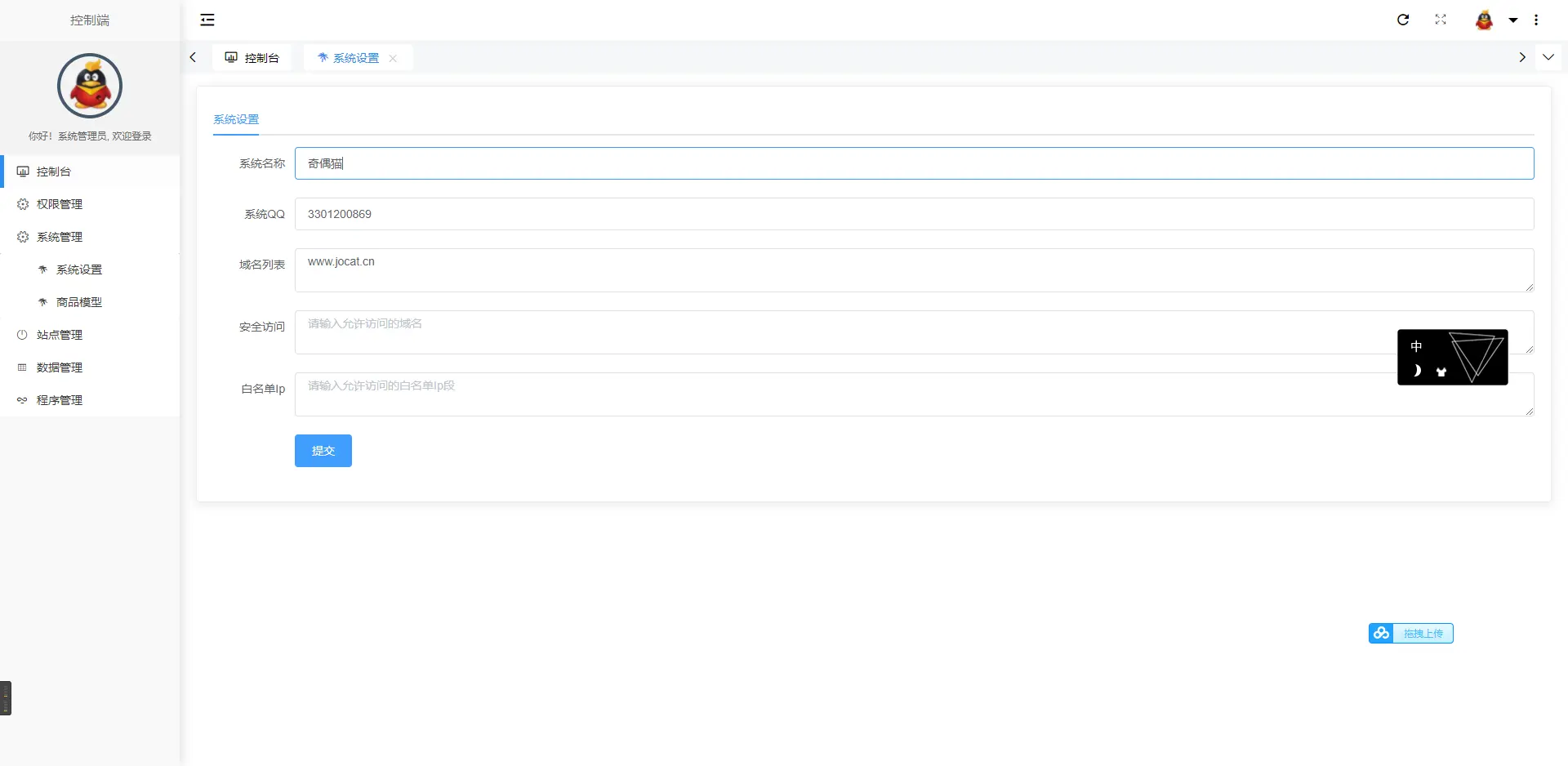Open the dropdown arrow beside the avatar

pyautogui.click(x=1513, y=20)
